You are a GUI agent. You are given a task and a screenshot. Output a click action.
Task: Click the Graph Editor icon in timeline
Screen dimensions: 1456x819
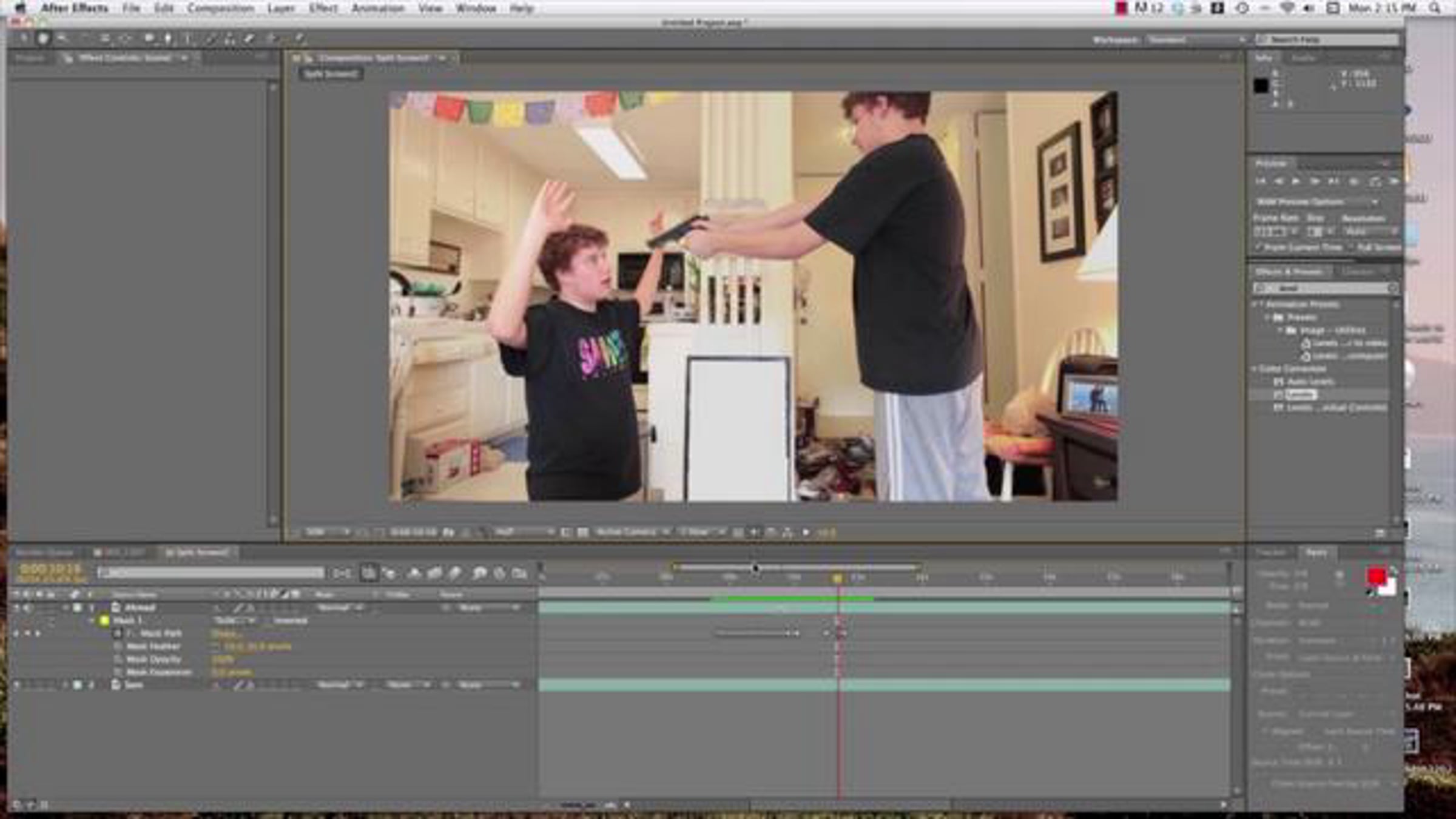tap(519, 573)
